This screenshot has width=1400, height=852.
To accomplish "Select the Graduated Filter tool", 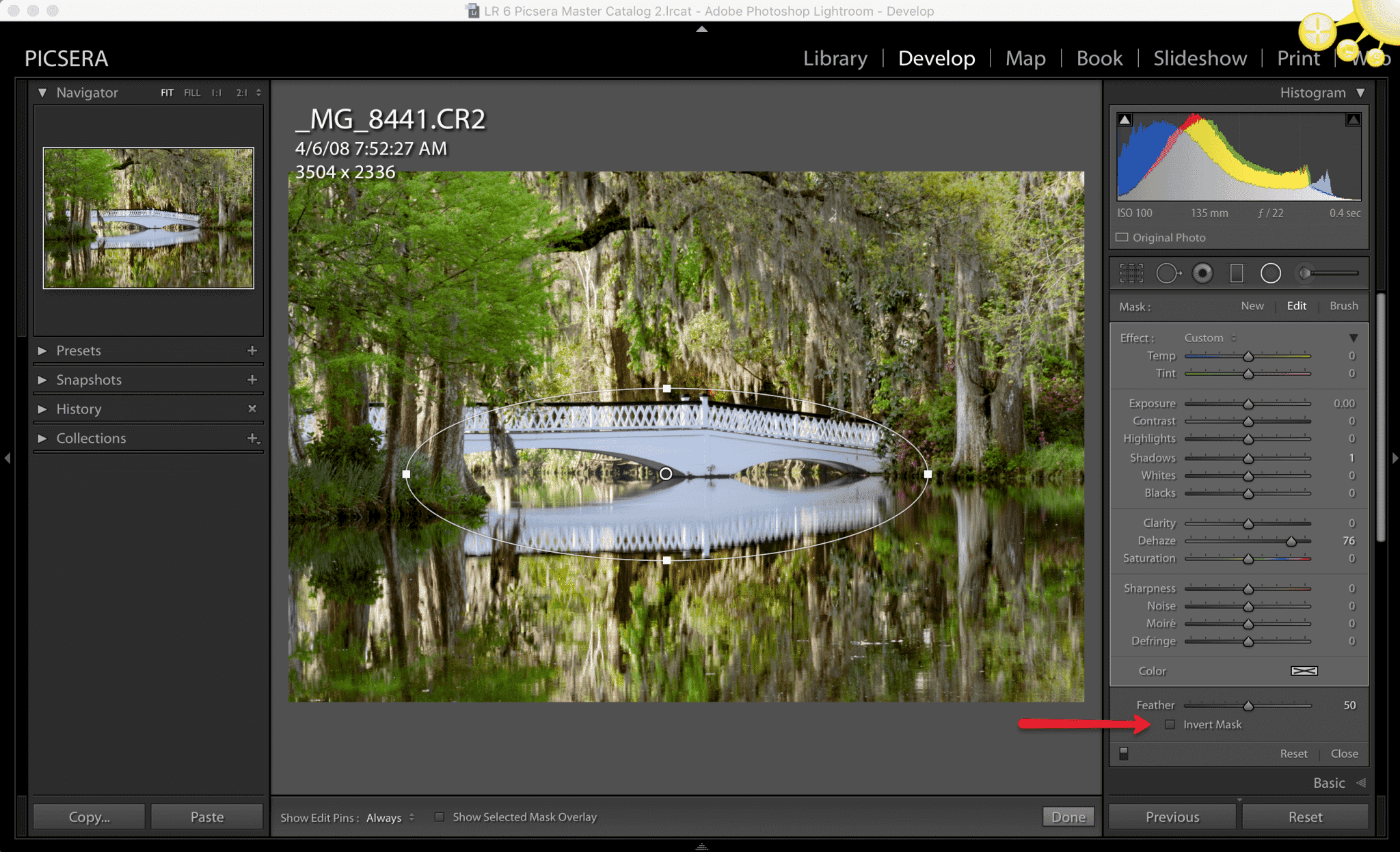I will point(1236,273).
